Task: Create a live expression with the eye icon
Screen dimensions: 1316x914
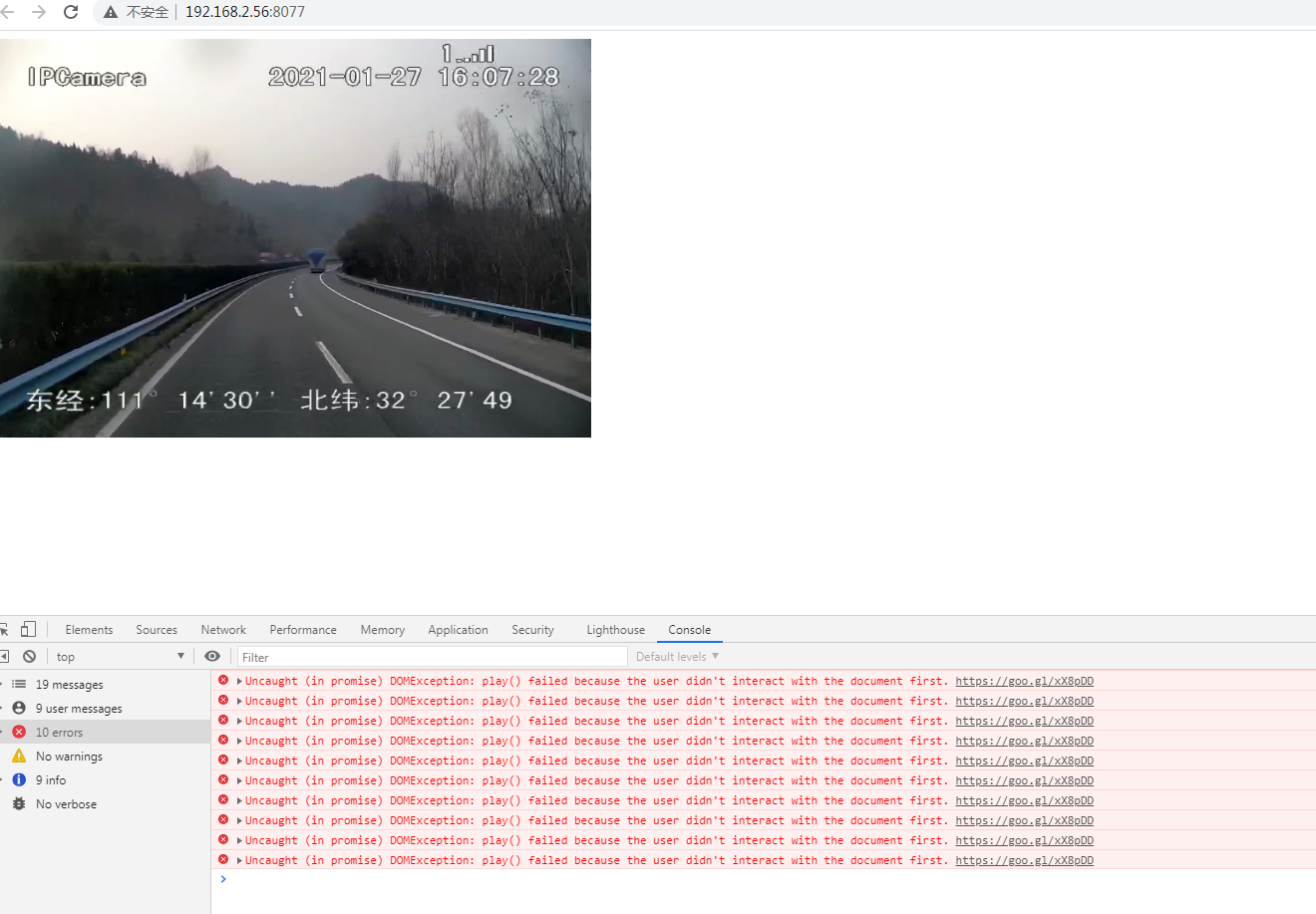Action: pyautogui.click(x=210, y=656)
